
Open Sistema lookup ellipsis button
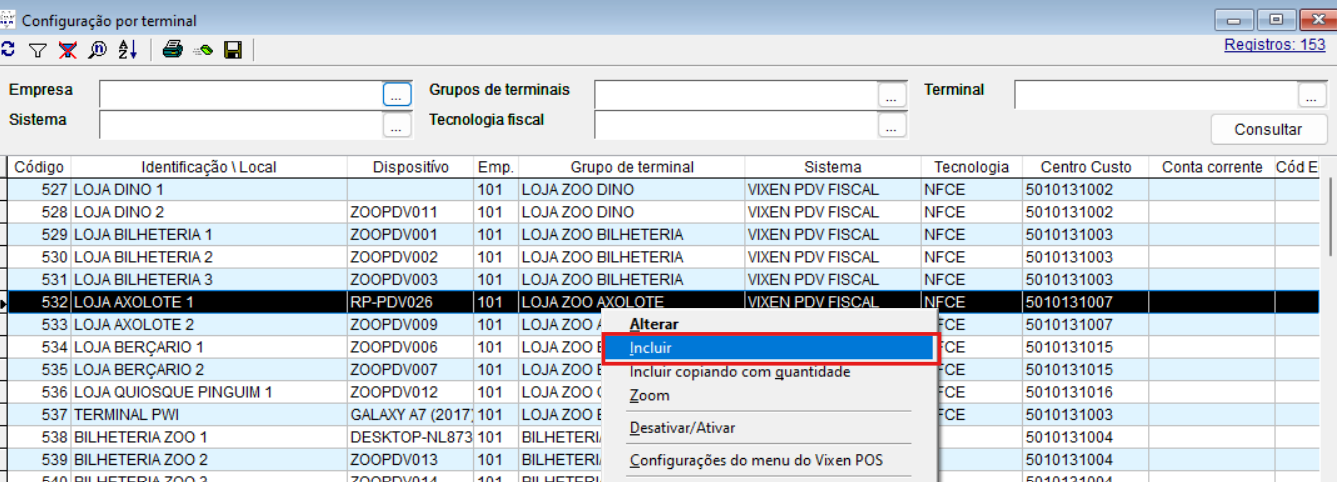point(397,125)
